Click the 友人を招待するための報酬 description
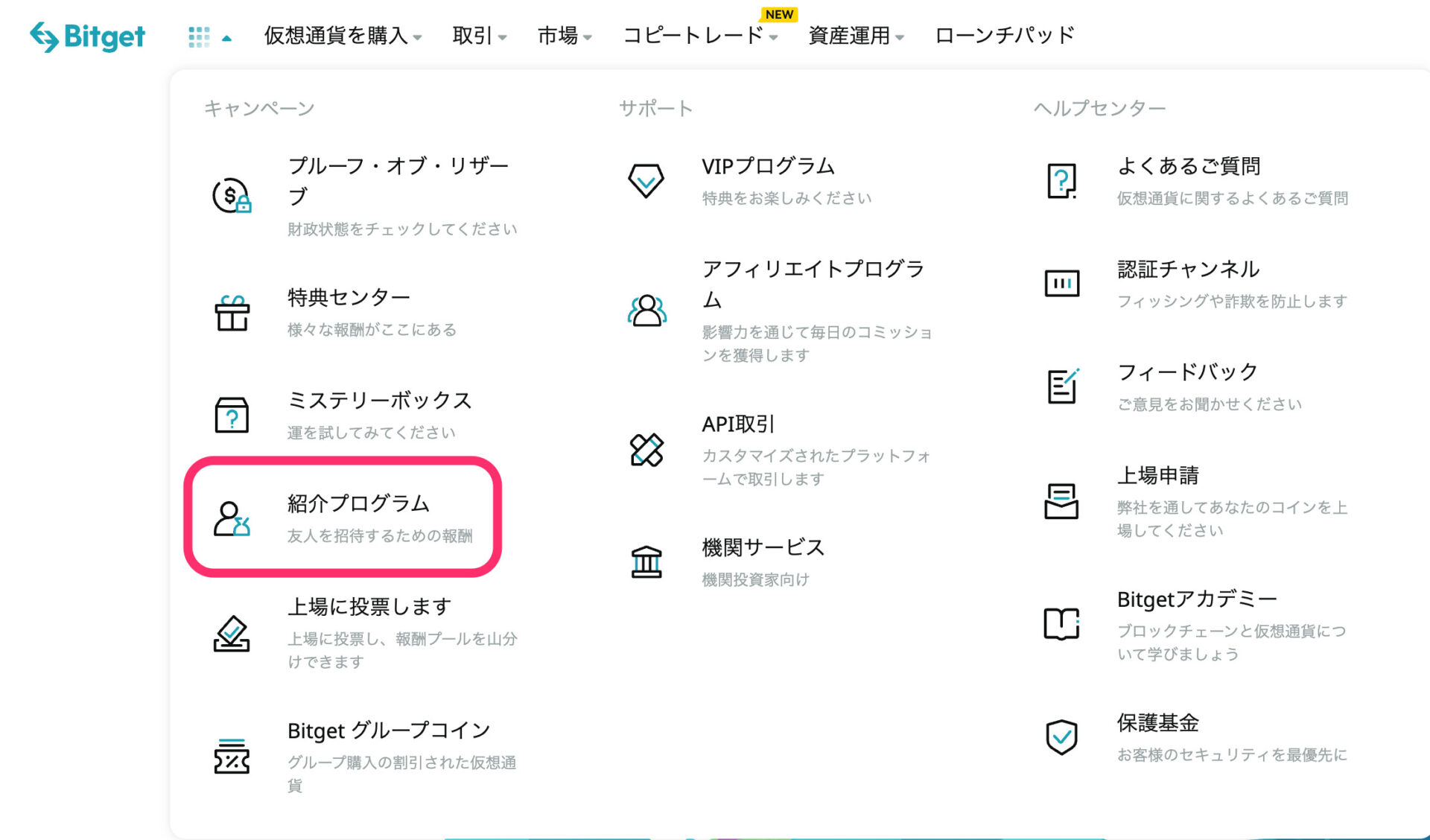The width and height of the screenshot is (1430, 840). click(380, 535)
